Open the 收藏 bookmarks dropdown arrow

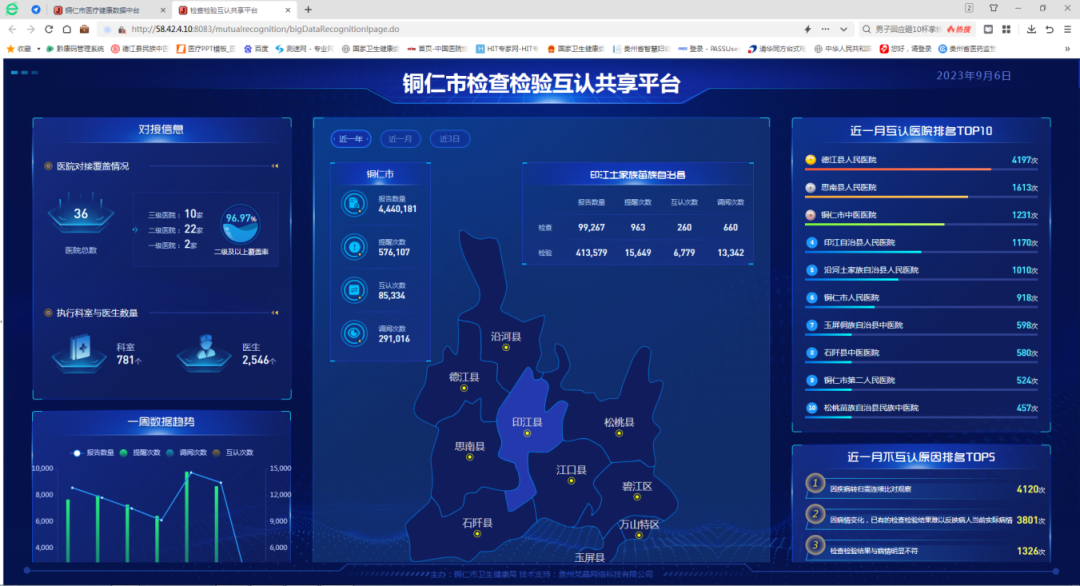pyautogui.click(x=39, y=48)
